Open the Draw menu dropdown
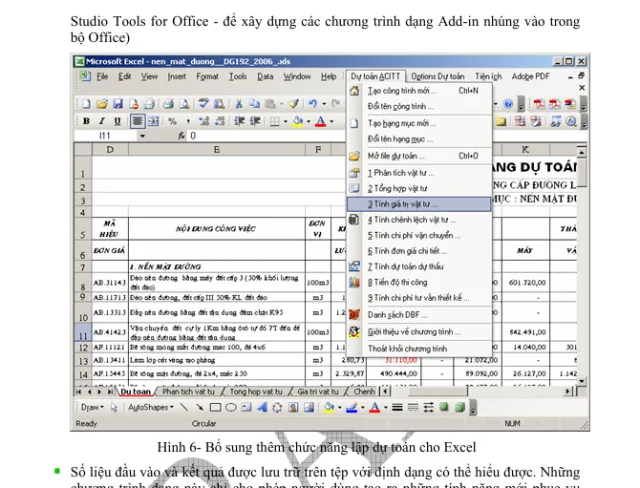 click(92, 407)
